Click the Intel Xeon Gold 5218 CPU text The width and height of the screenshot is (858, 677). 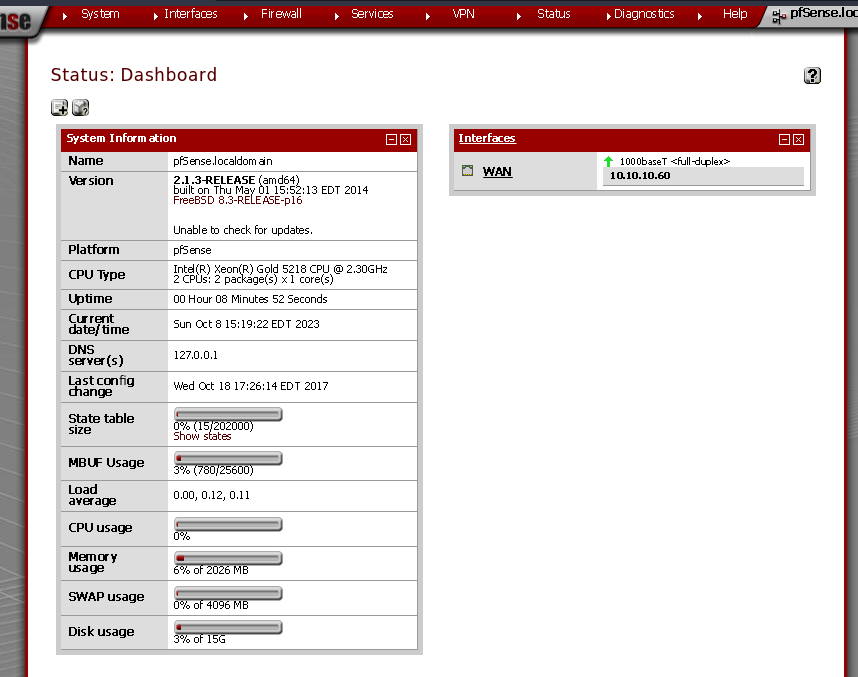click(x=280, y=269)
